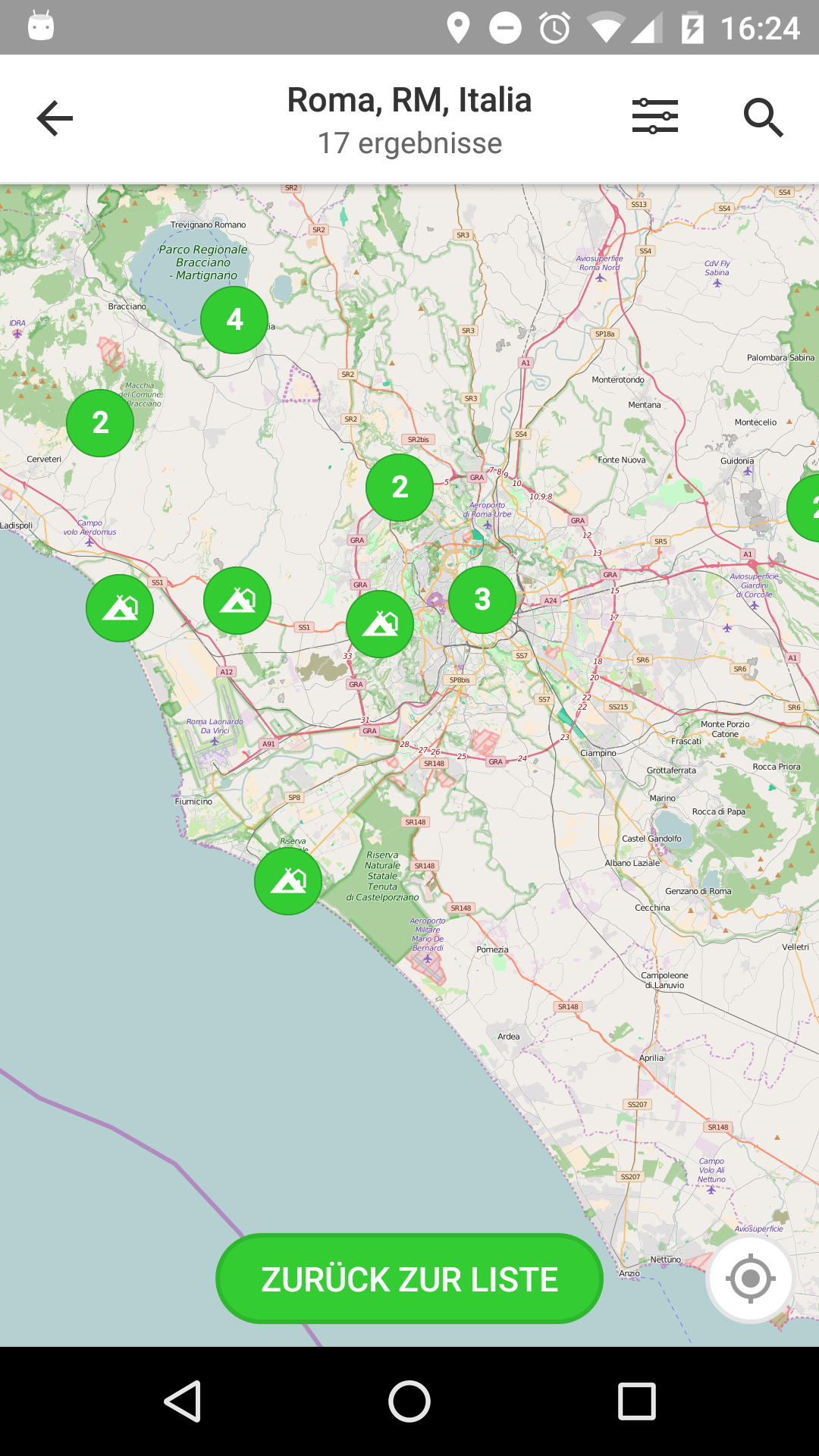Tap the Fiumicino label on map

(x=193, y=802)
